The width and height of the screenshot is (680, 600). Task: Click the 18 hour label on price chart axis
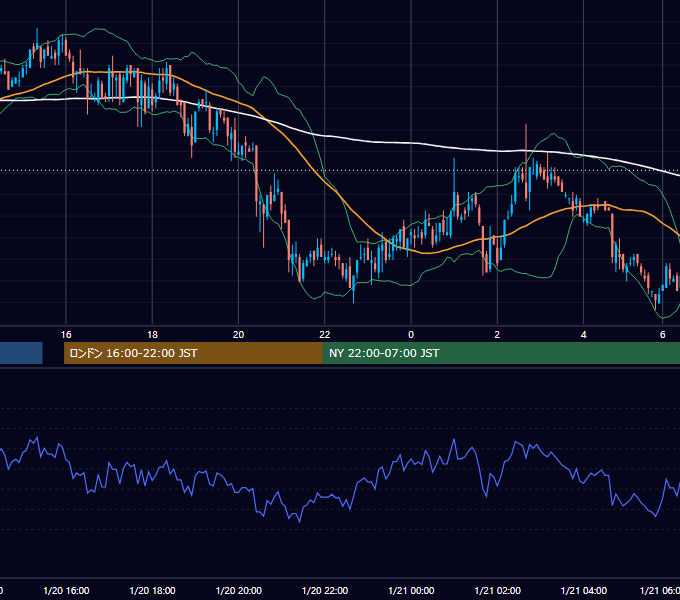[152, 335]
